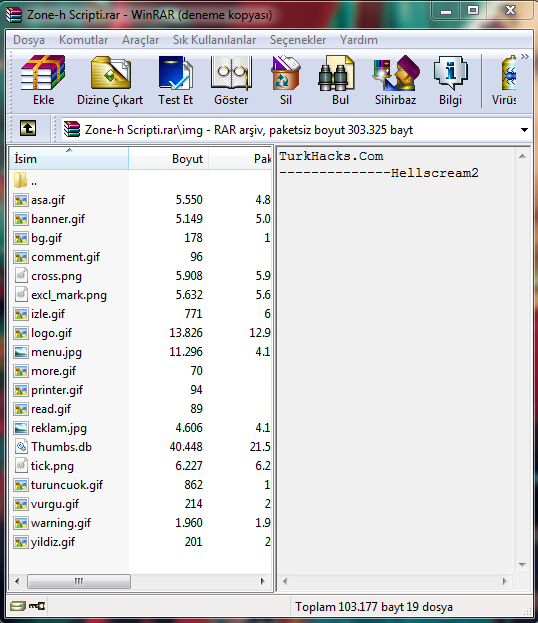Open the Seçenekler menu

pyautogui.click(x=298, y=40)
